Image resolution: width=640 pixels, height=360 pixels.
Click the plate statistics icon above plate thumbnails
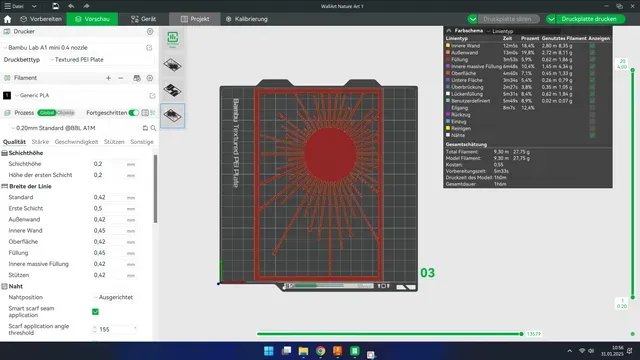(173, 39)
